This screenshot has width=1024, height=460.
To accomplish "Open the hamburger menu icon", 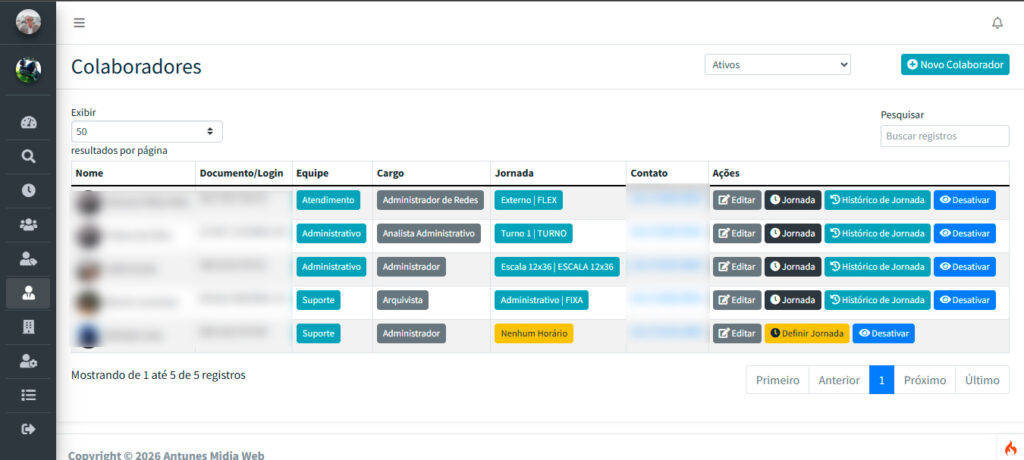I will (x=79, y=23).
